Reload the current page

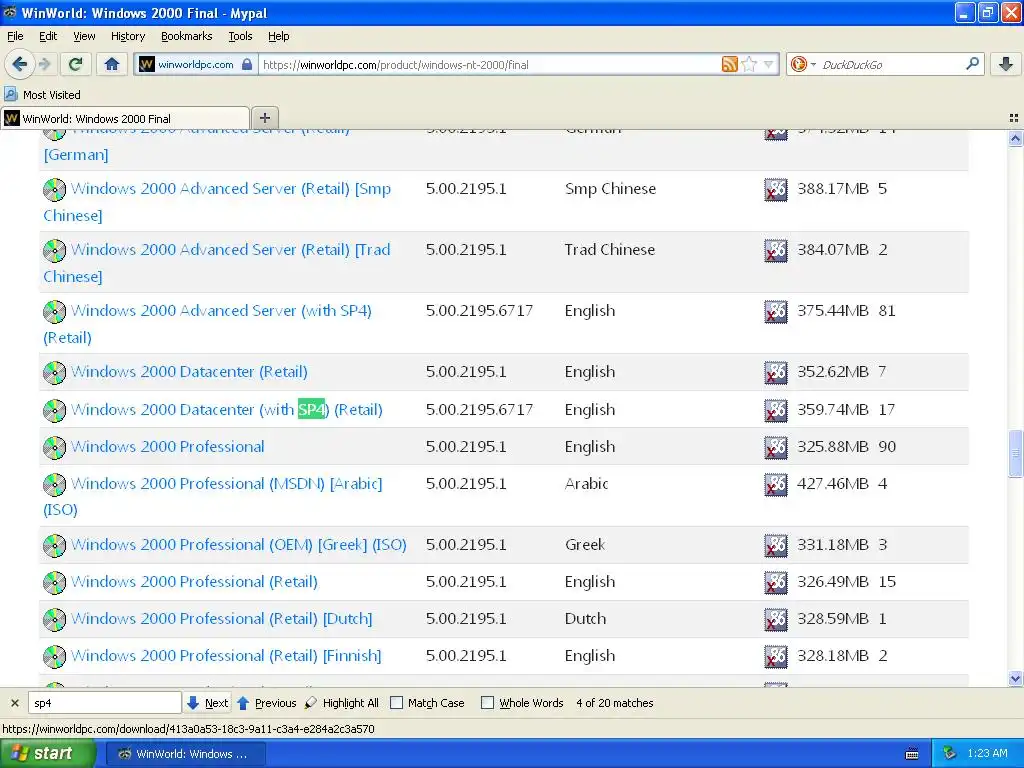click(76, 64)
